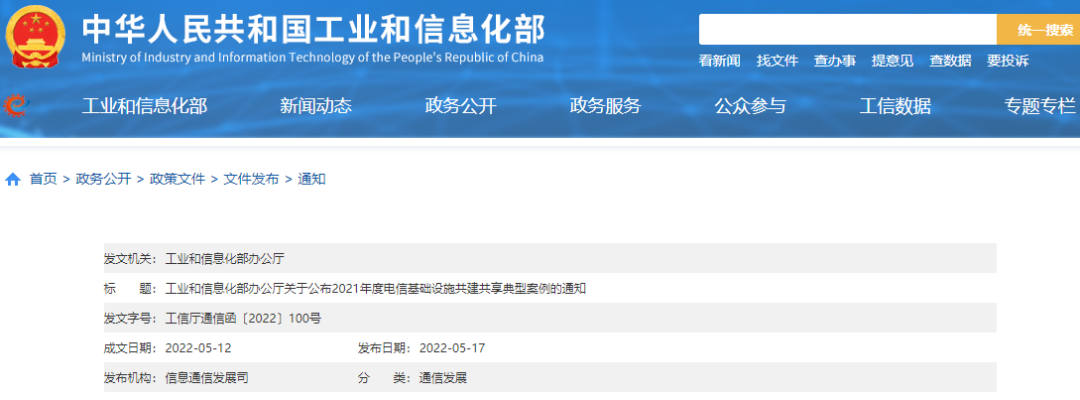
Task: Click the Chinese ministry title 中华人民共和国工业和信息化部
Action: click(313, 29)
